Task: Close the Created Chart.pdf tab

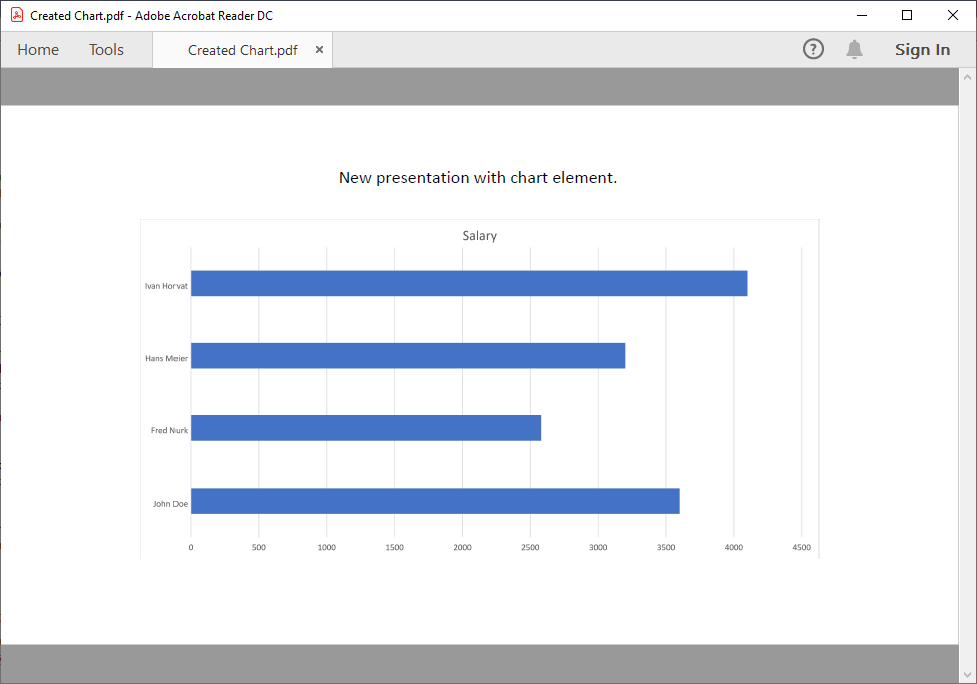Action: point(319,50)
